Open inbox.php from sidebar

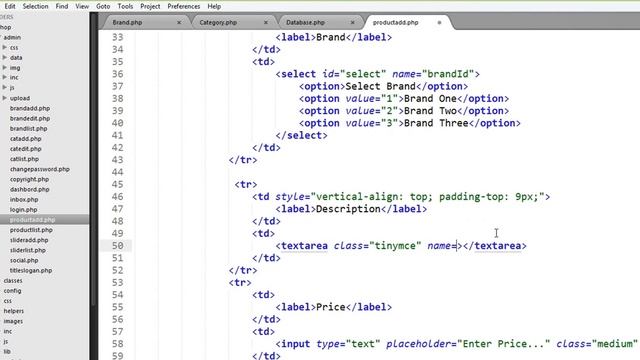pos(24,200)
